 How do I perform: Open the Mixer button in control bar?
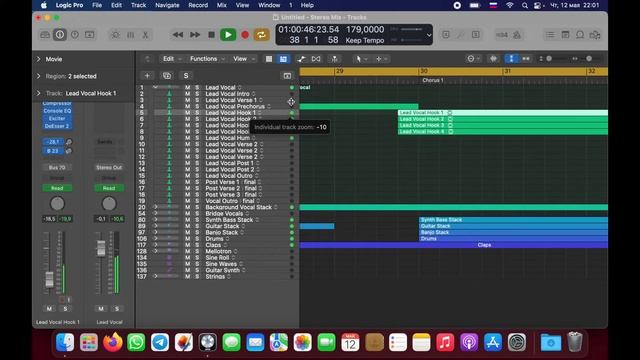pos(131,35)
